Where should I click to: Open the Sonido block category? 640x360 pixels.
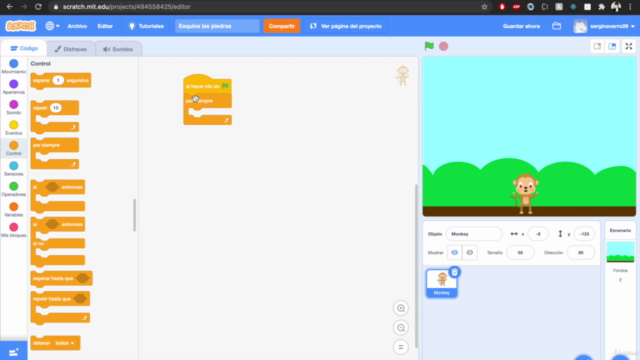click(x=13, y=107)
